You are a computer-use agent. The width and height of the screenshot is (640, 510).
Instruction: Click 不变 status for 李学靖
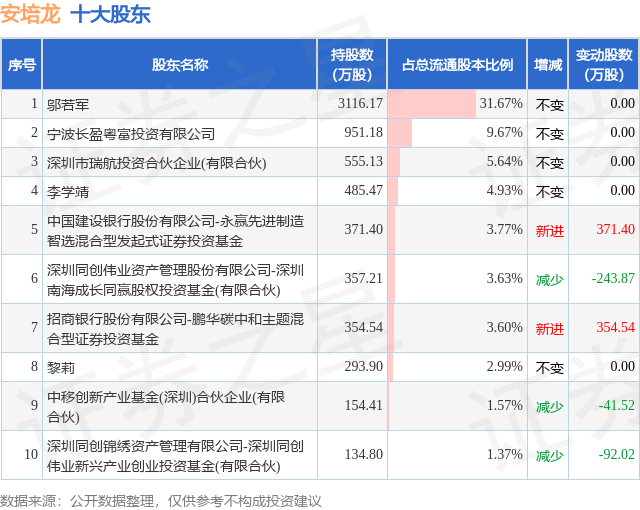(549, 192)
